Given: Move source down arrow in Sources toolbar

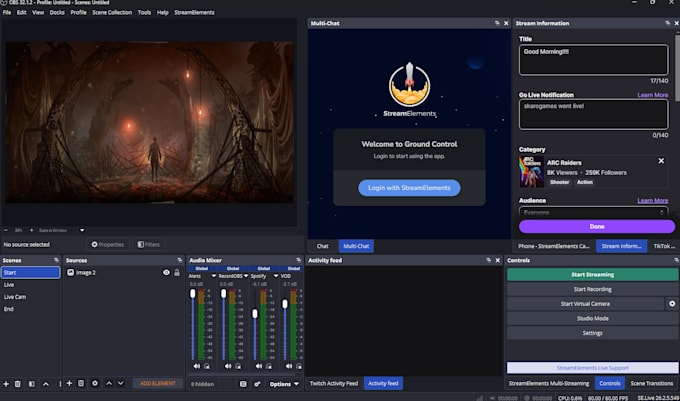Looking at the screenshot, I should 121,383.
